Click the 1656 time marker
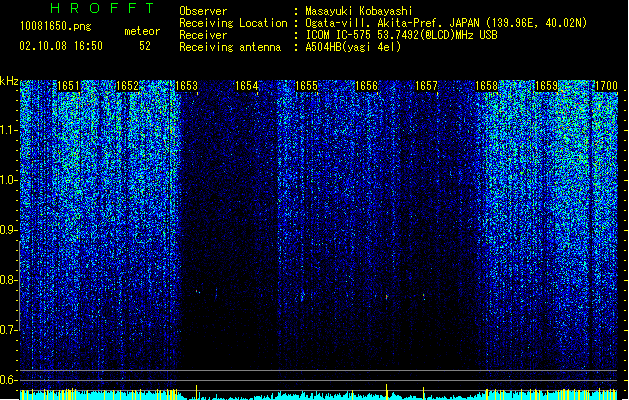 [366, 86]
